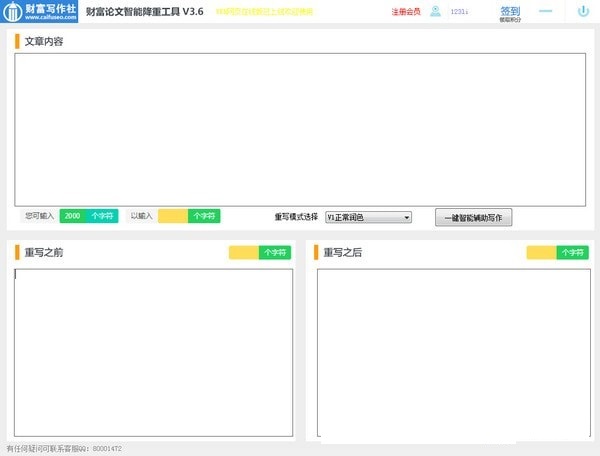Click the power exit icon

click(x=583, y=11)
